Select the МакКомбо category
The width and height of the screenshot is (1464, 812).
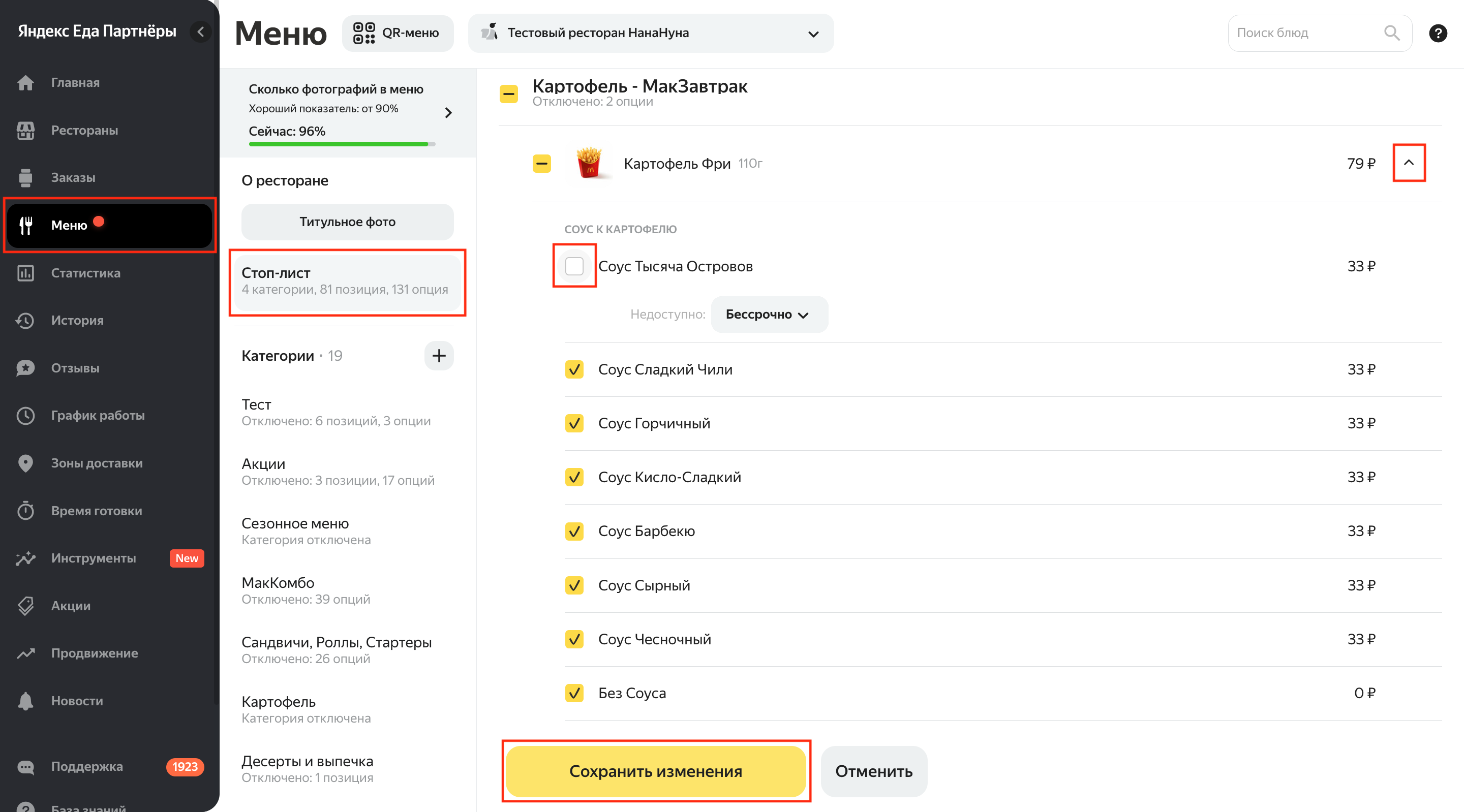[347, 590]
